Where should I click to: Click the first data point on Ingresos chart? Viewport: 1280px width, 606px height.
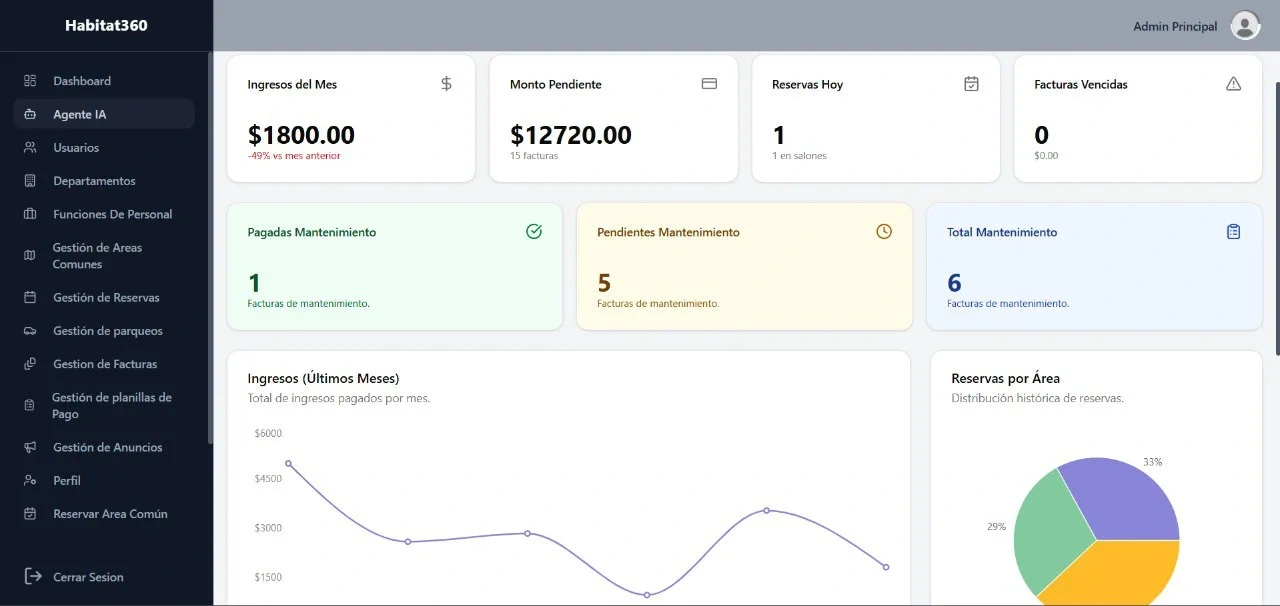point(288,464)
